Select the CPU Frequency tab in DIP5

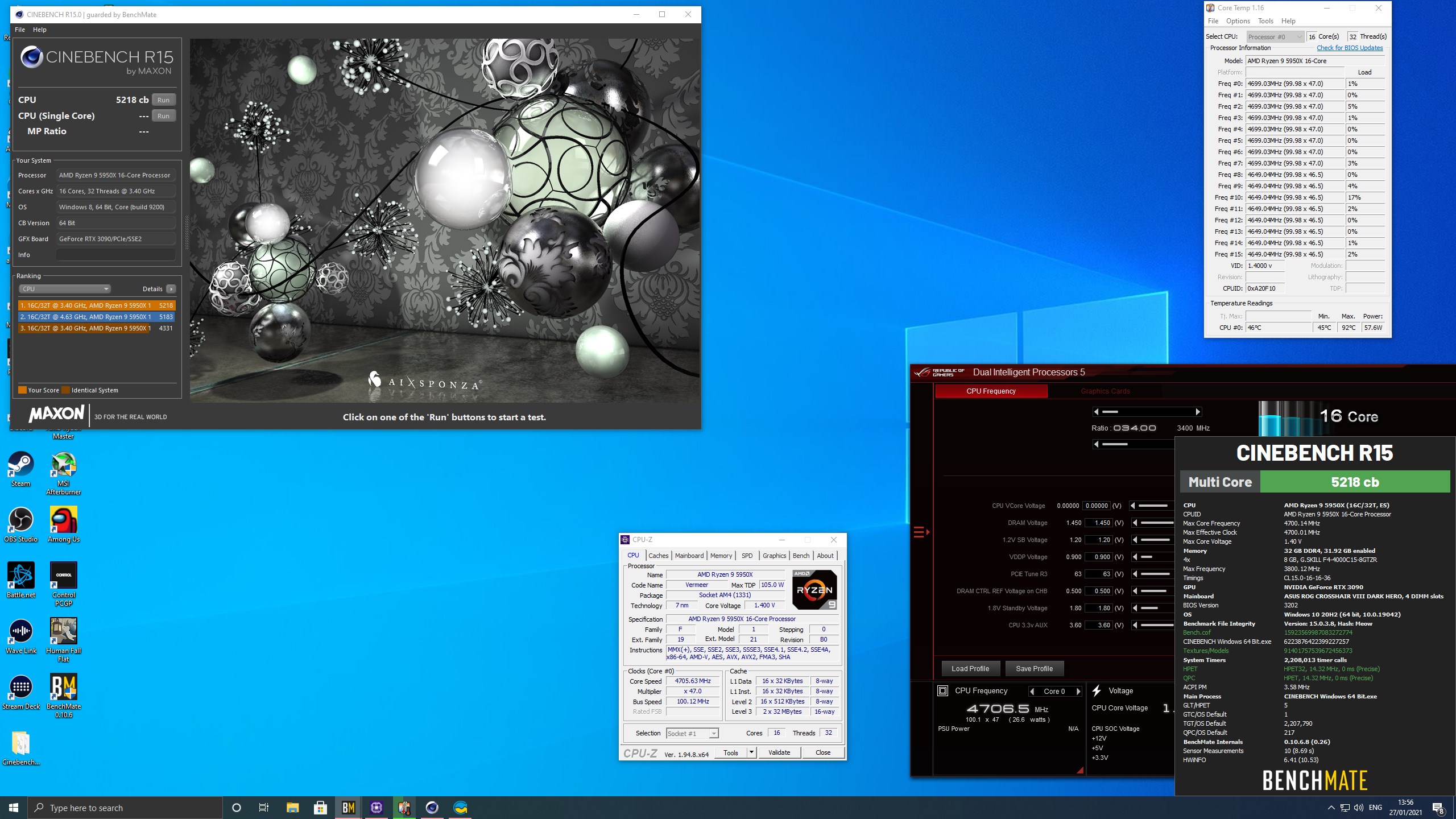coord(991,391)
